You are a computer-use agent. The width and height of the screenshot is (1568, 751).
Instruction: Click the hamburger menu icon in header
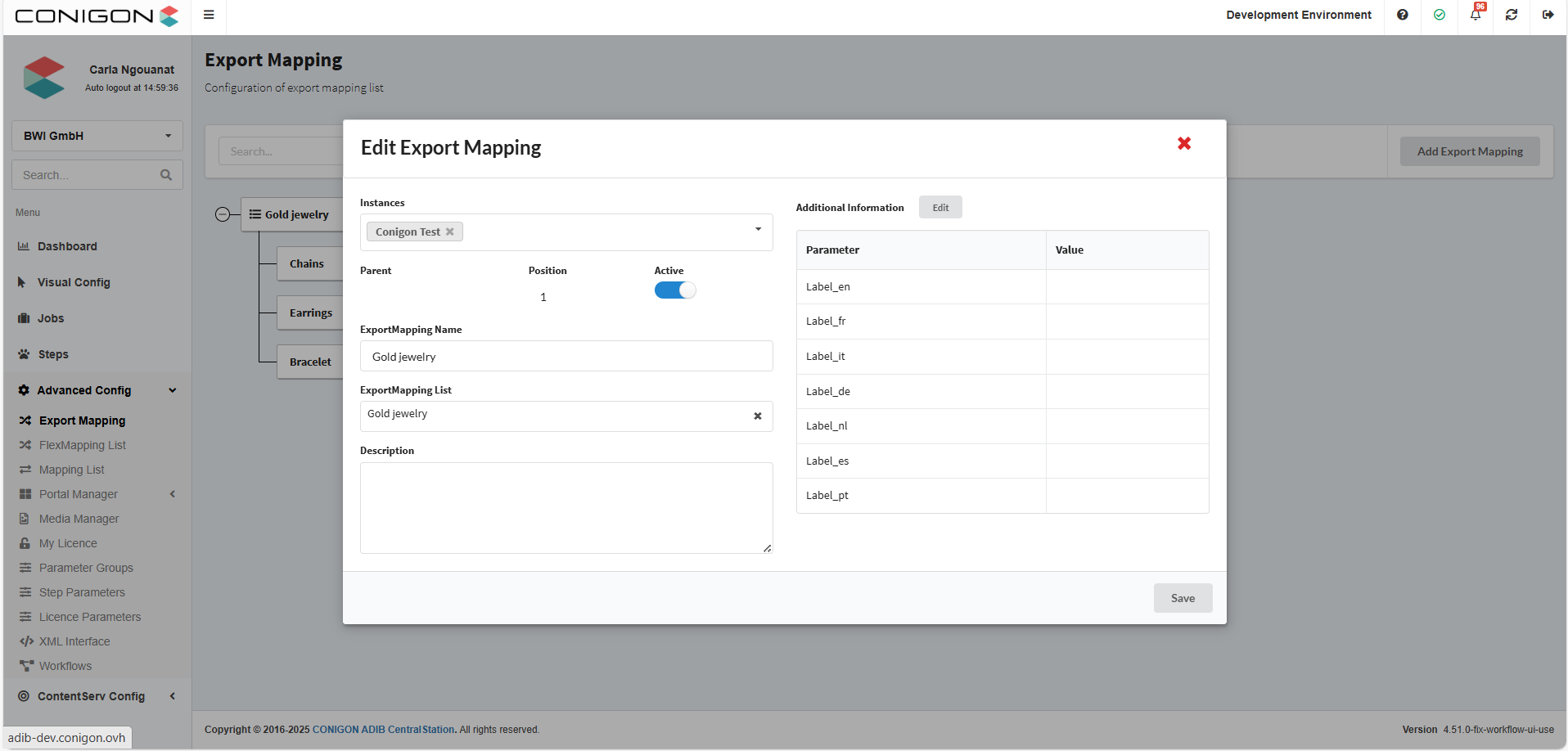[x=209, y=15]
